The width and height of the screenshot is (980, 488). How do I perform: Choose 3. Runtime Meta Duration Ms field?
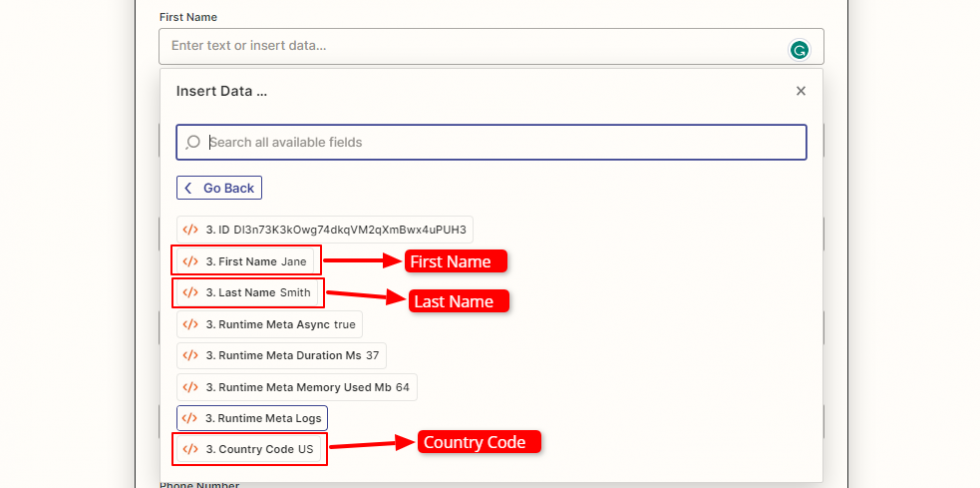(x=281, y=355)
